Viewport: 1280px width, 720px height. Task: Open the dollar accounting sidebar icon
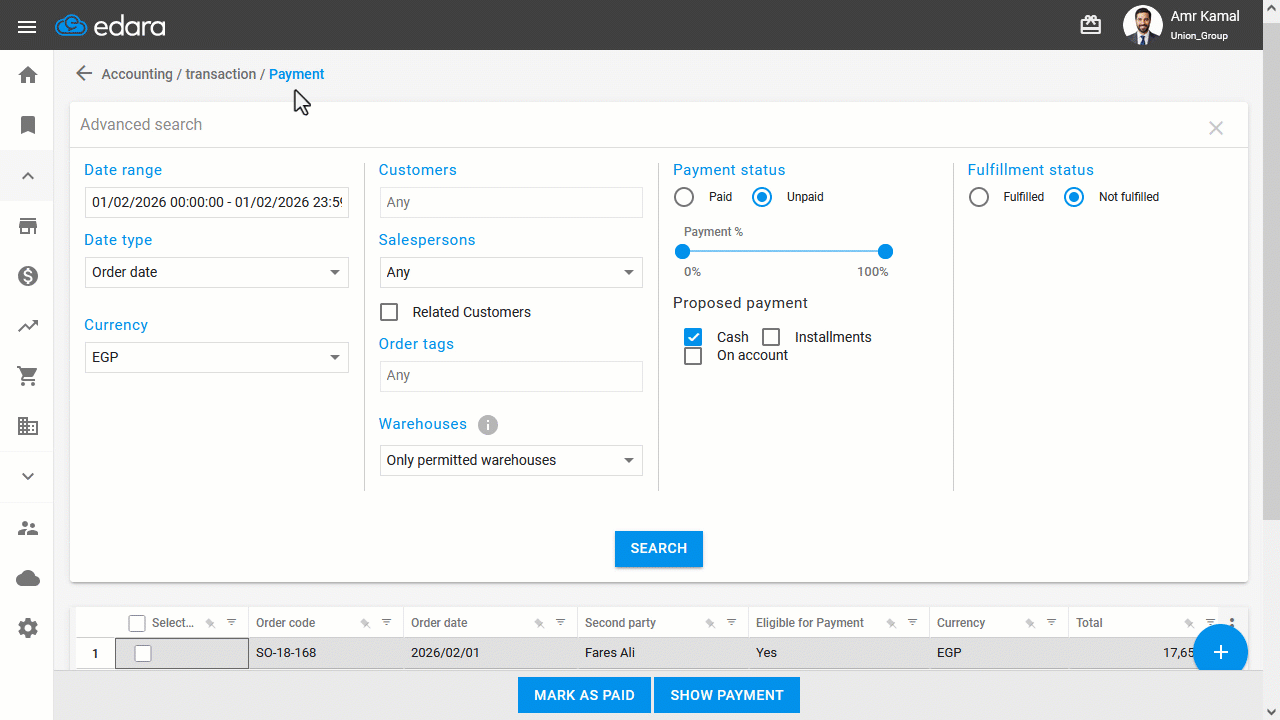click(28, 276)
